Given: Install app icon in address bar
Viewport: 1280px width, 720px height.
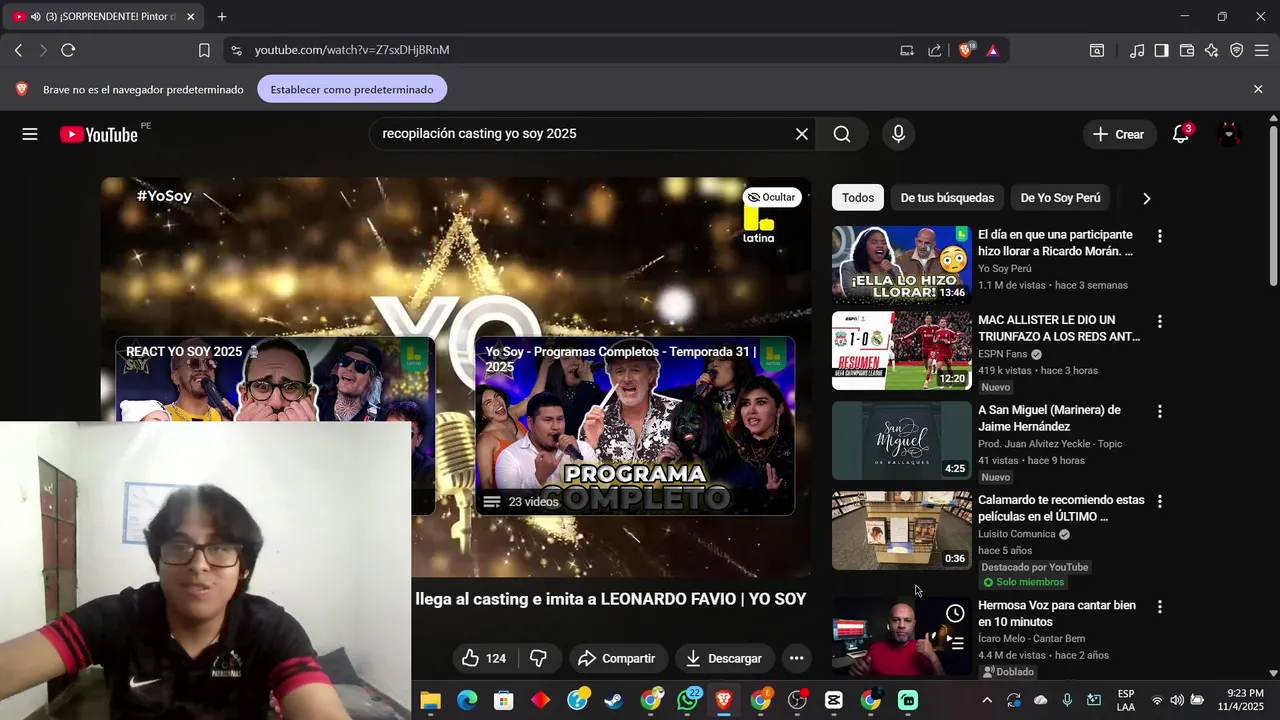Looking at the screenshot, I should click(x=907, y=50).
